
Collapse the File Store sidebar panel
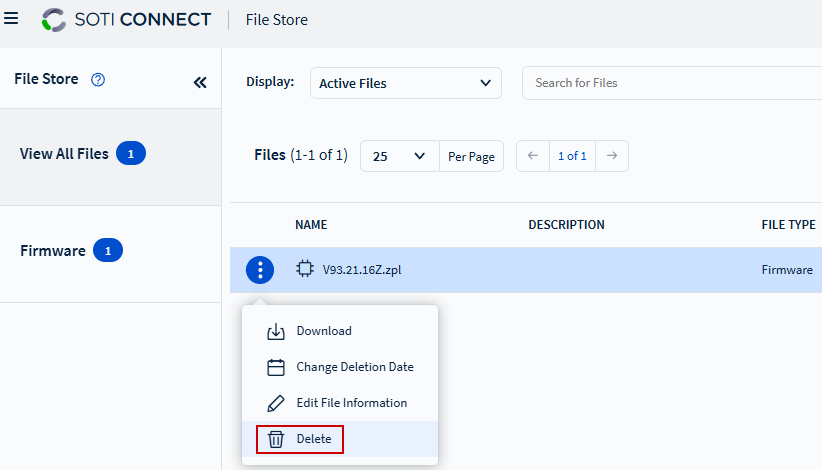[200, 82]
